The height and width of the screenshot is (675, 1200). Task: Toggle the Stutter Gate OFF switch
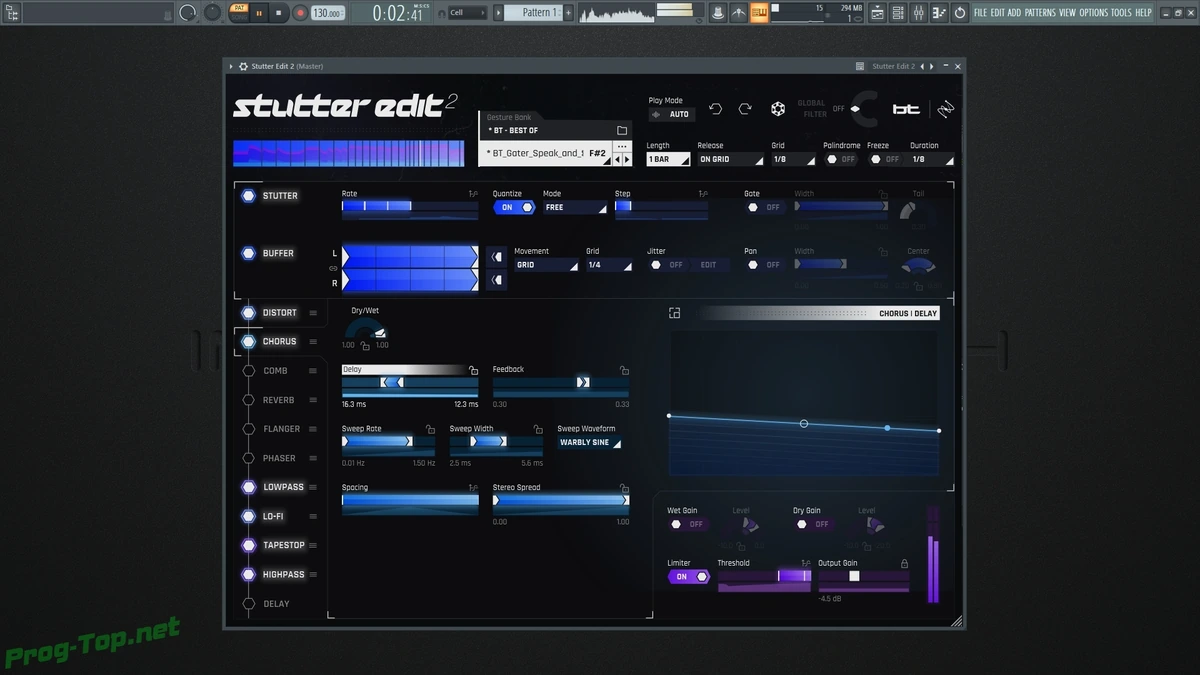point(763,207)
